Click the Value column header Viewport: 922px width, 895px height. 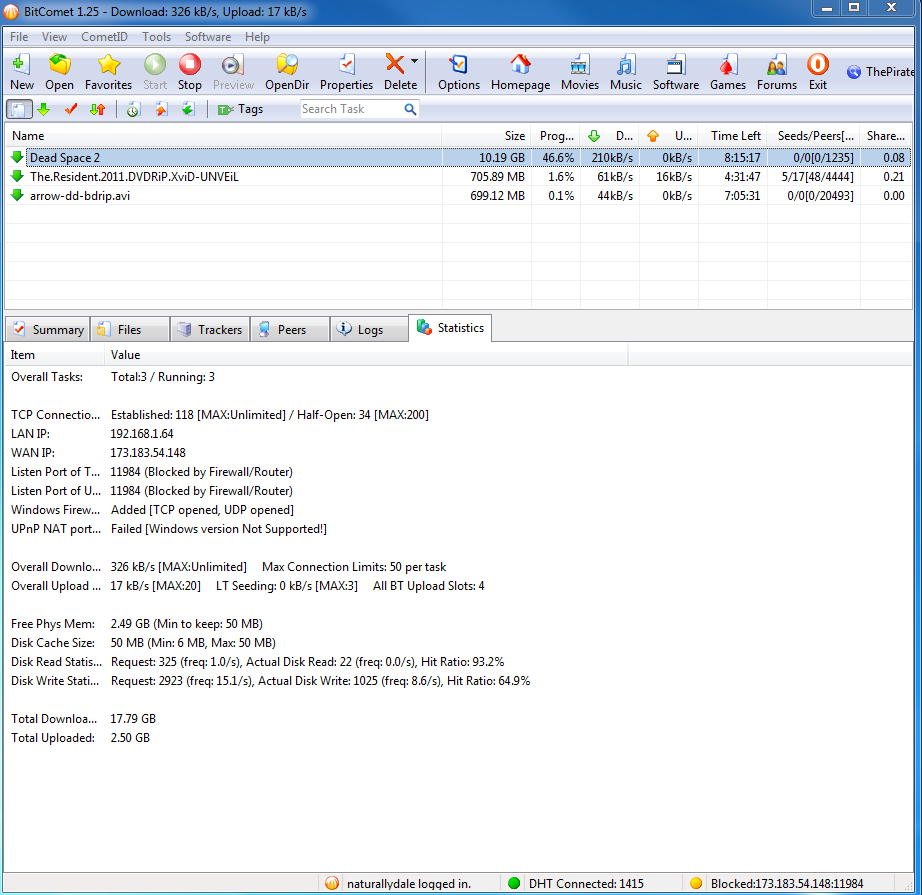click(x=366, y=355)
